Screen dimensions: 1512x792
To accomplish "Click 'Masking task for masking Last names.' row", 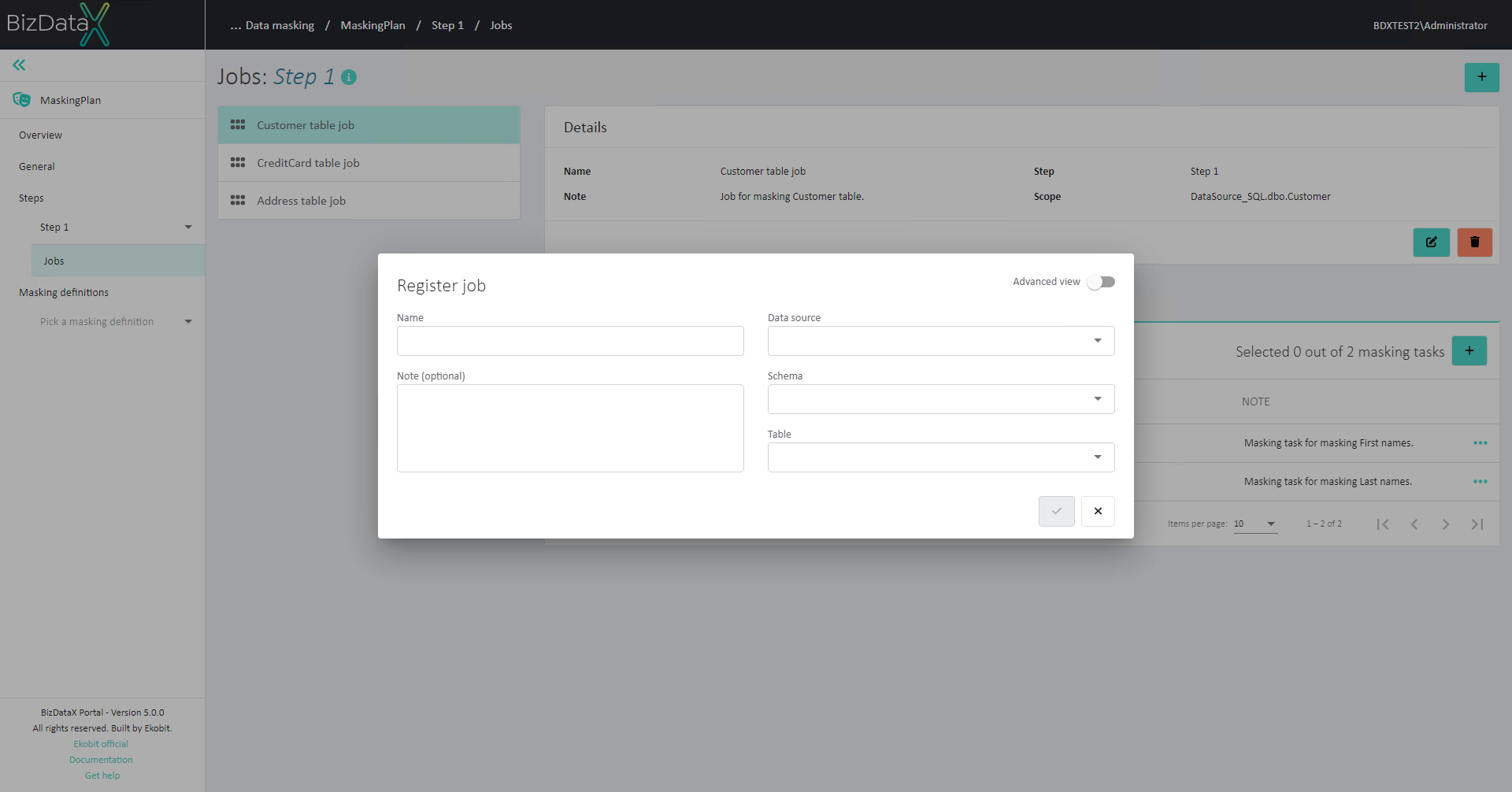I will [1328, 482].
